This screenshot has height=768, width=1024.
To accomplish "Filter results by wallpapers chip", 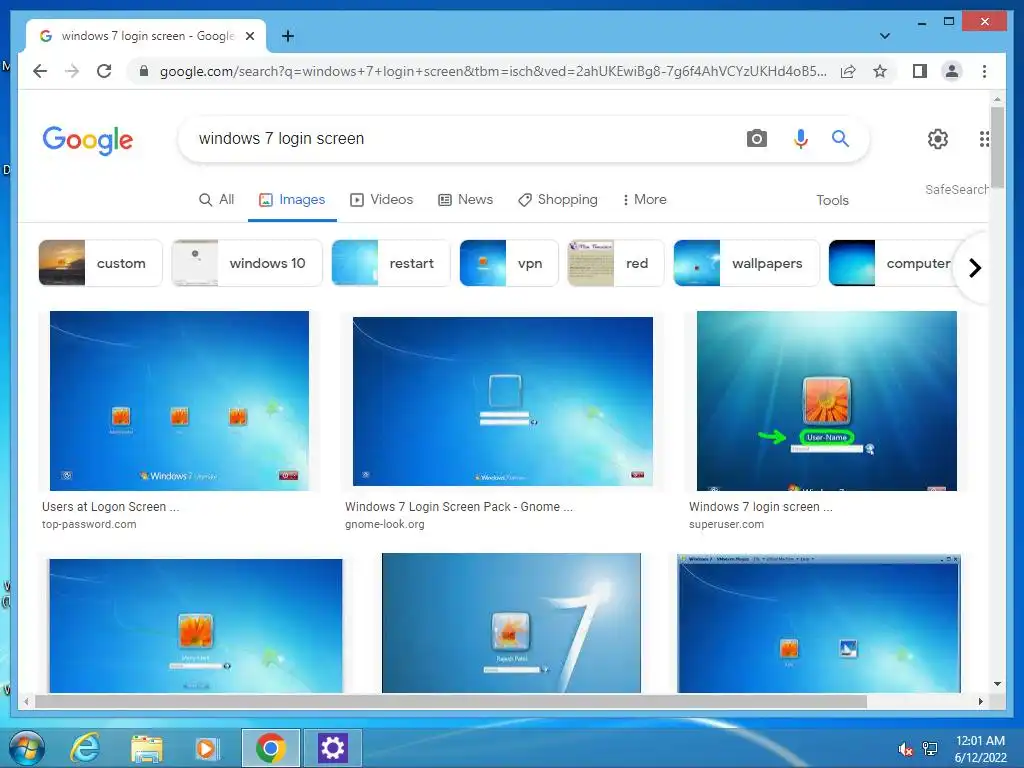I will click(746, 263).
